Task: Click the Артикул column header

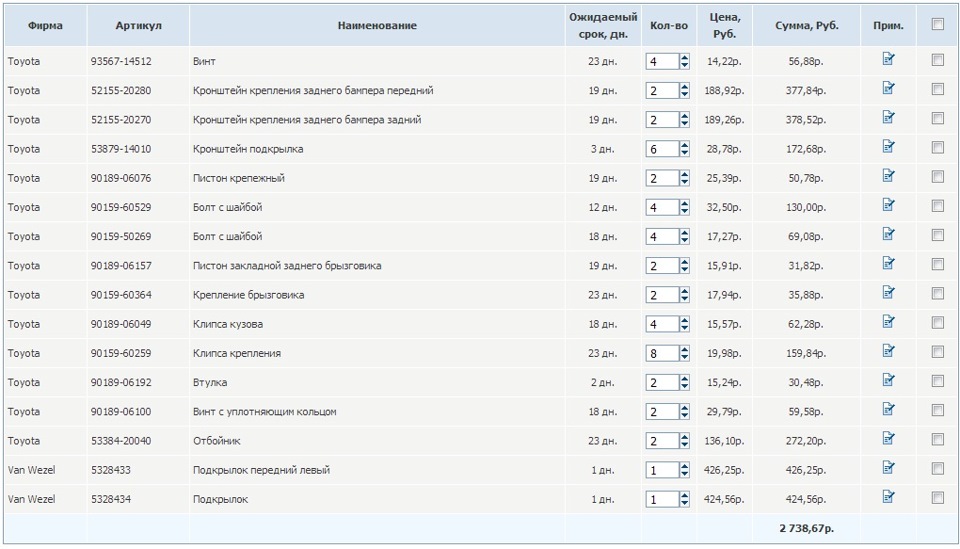Action: tap(138, 26)
